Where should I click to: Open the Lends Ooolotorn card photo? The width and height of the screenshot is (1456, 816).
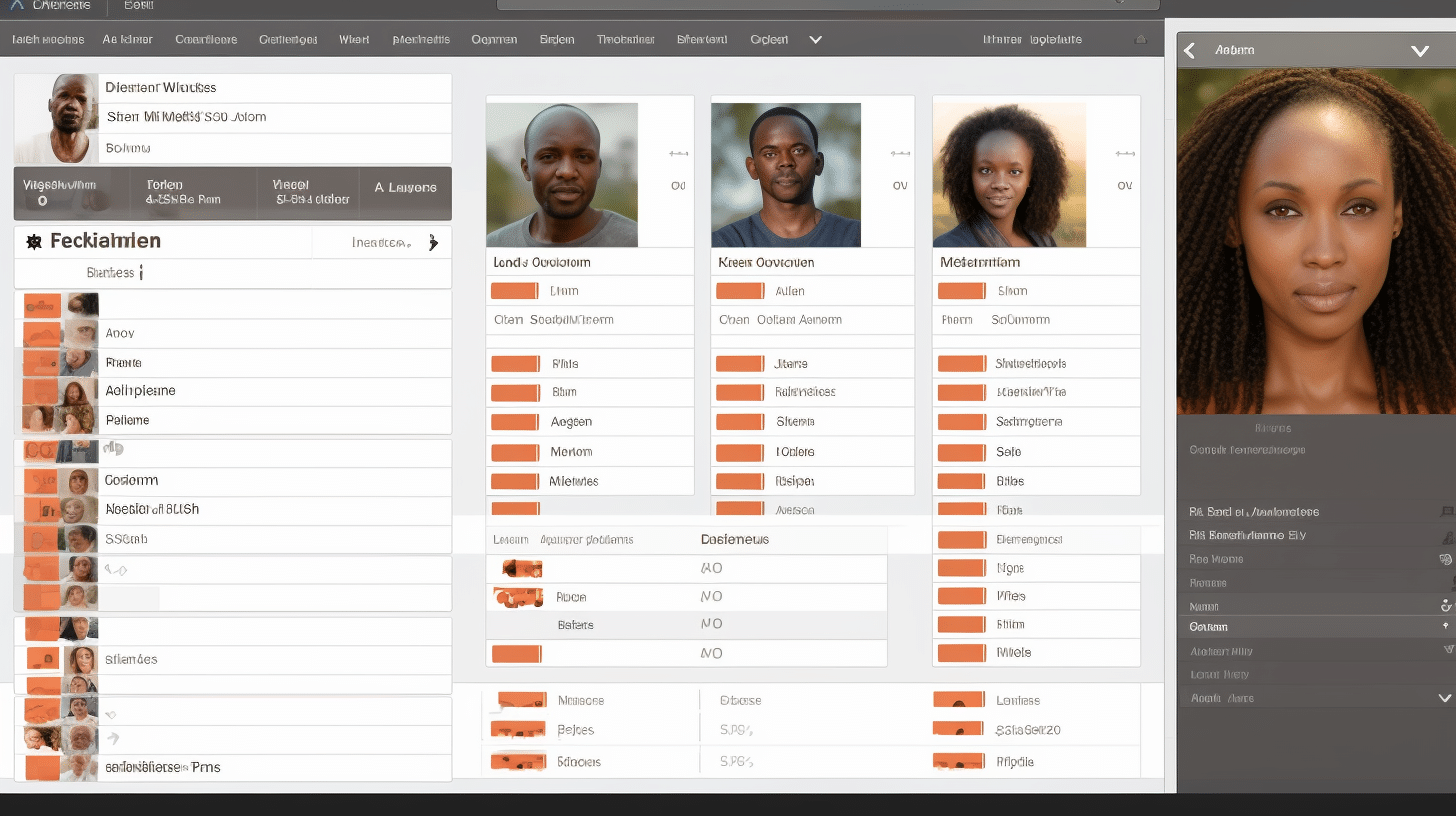point(562,175)
